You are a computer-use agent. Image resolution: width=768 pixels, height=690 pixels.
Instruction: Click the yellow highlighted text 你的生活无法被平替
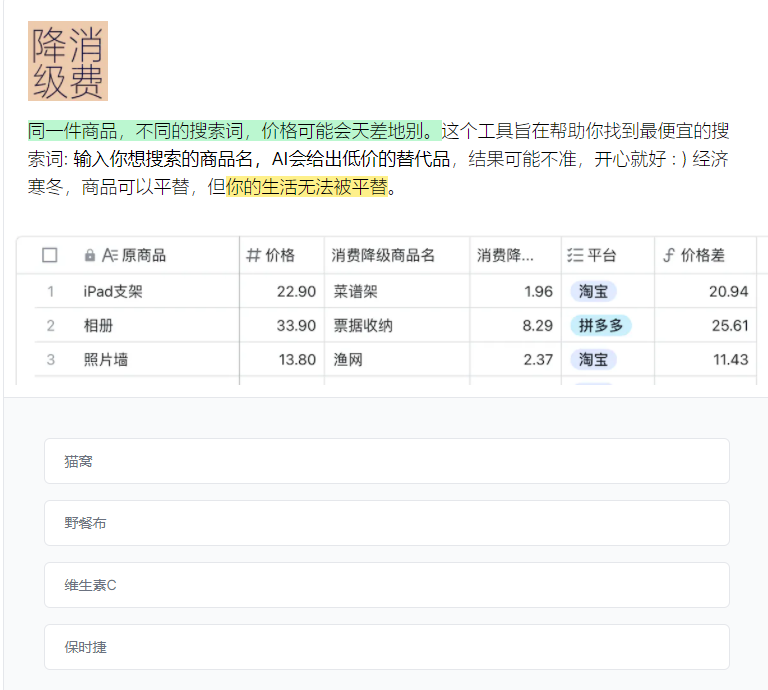pos(306,187)
